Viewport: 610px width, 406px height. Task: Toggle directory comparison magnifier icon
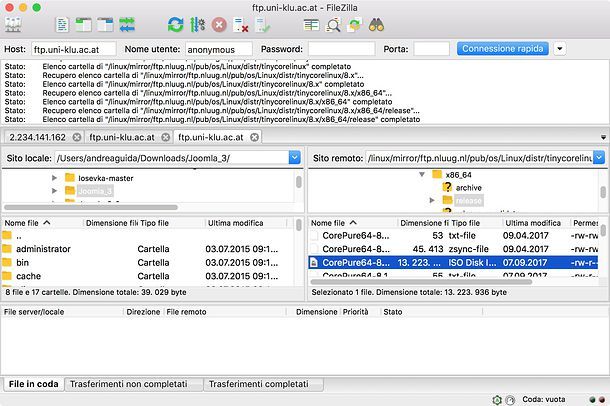(x=333, y=25)
